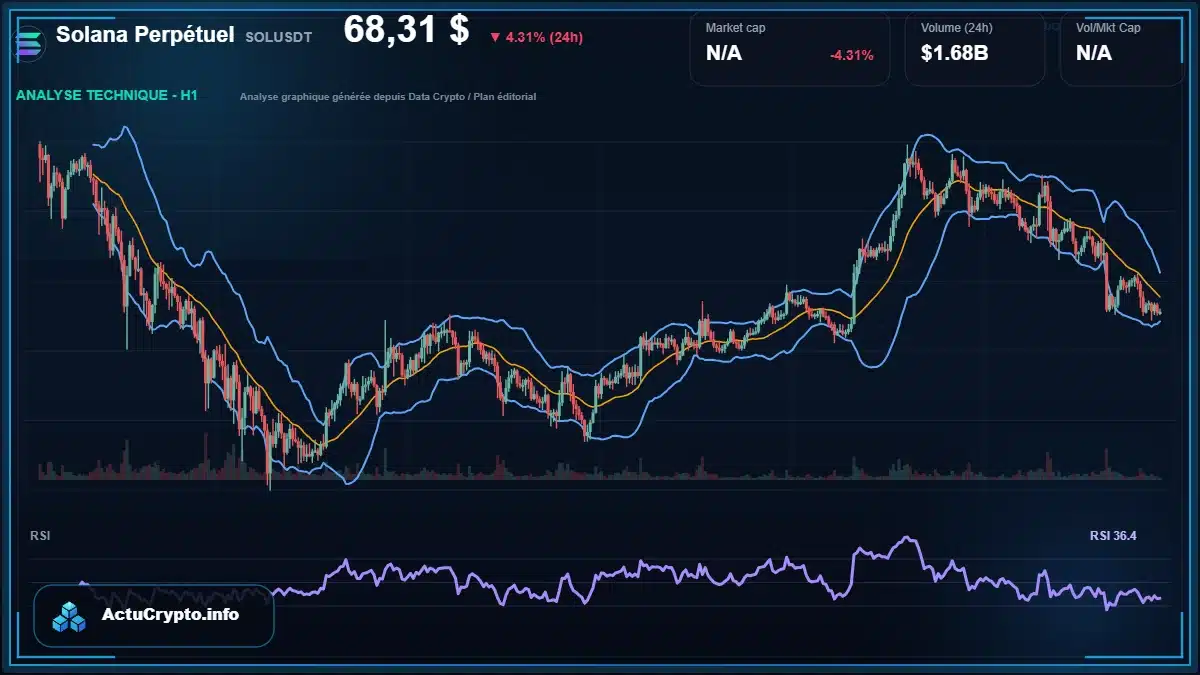The image size is (1200, 675).
Task: Click the SOLUSDT ticker symbol
Action: [x=278, y=37]
